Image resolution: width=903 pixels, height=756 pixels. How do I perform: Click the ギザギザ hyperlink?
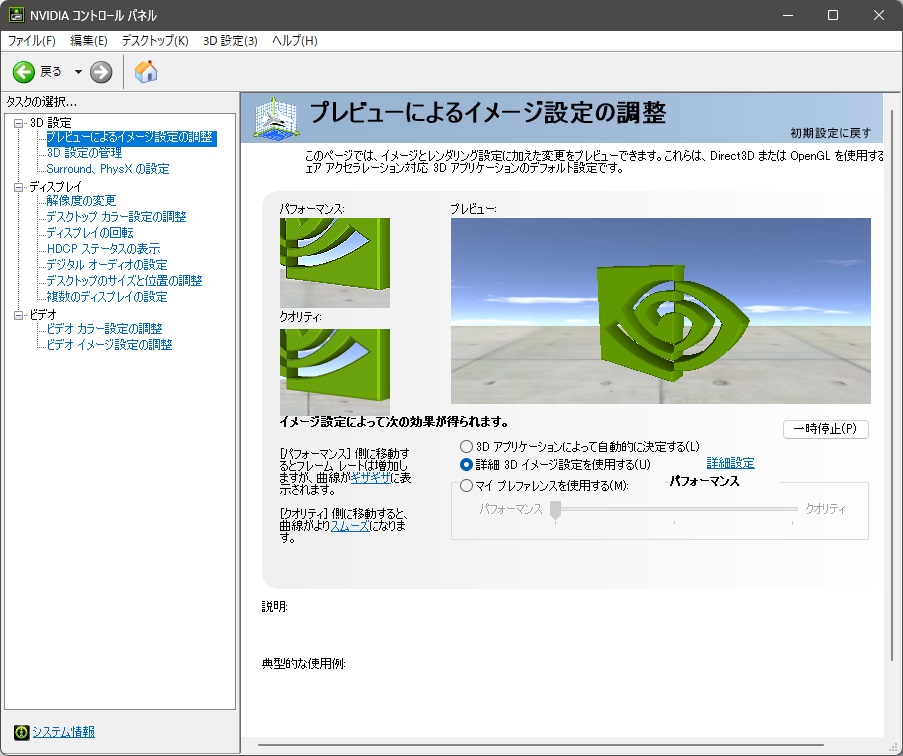click(370, 477)
